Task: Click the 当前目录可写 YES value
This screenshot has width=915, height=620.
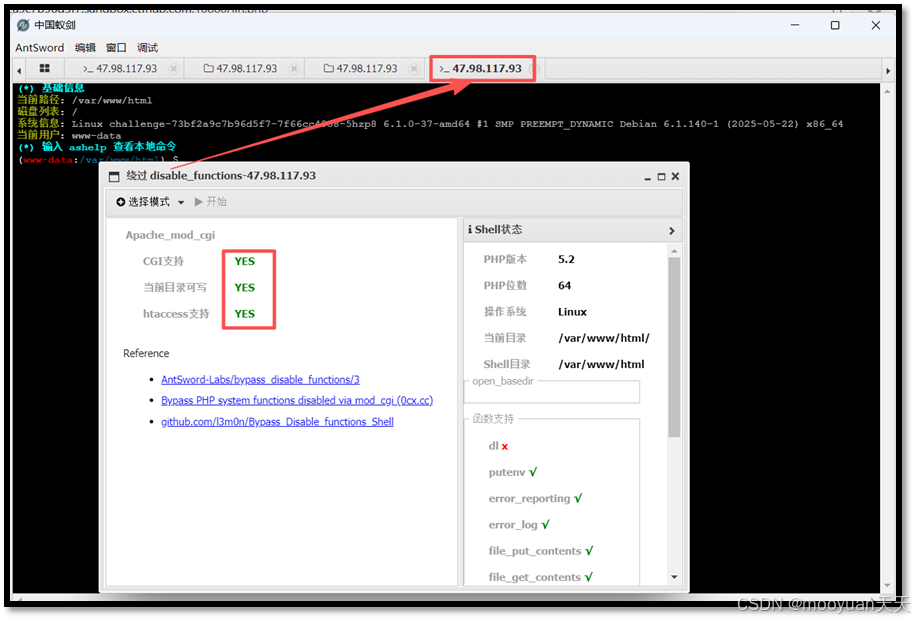Action: 245,288
